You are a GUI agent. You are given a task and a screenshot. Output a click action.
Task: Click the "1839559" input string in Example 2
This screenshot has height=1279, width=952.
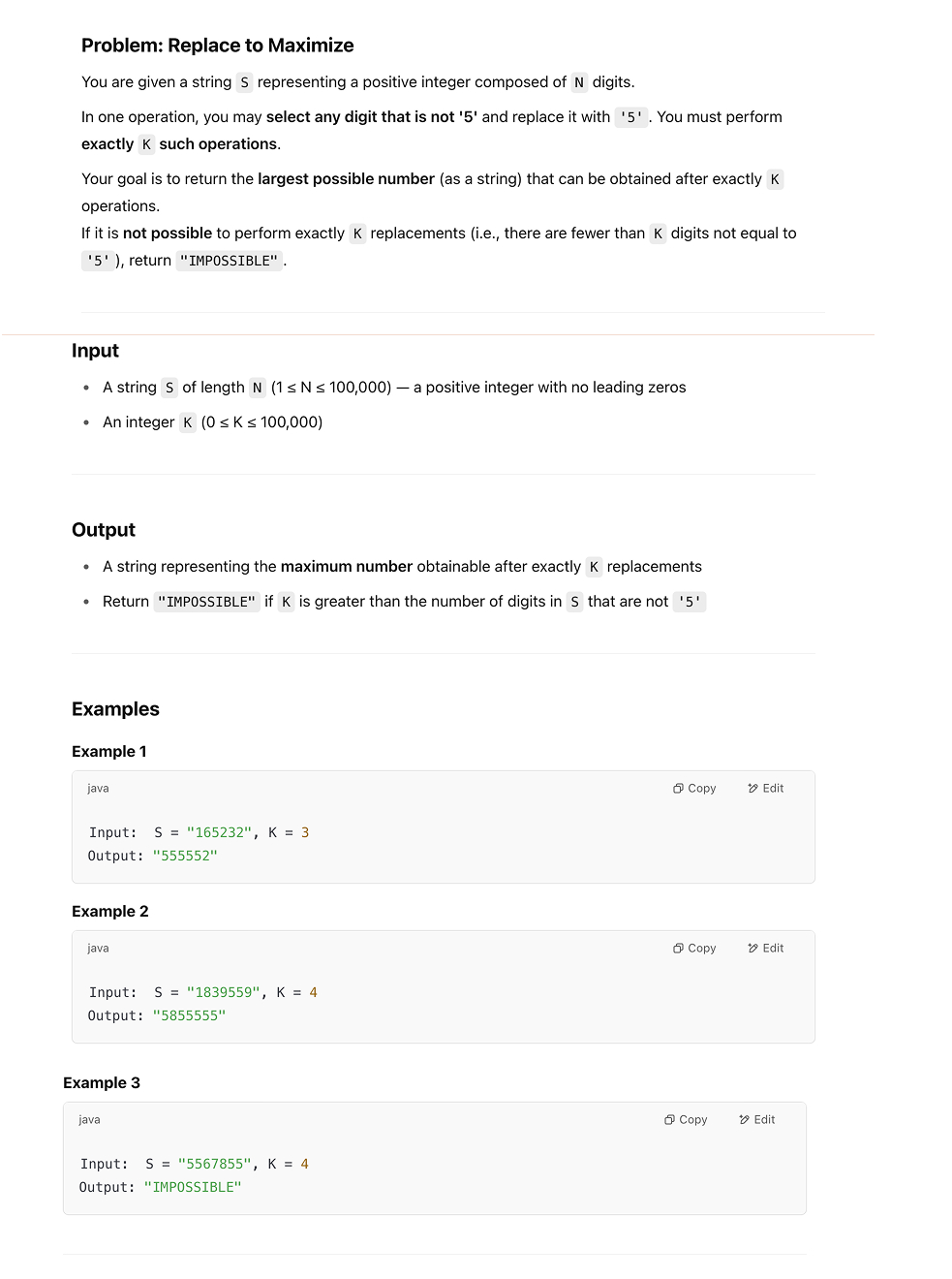tap(223, 993)
